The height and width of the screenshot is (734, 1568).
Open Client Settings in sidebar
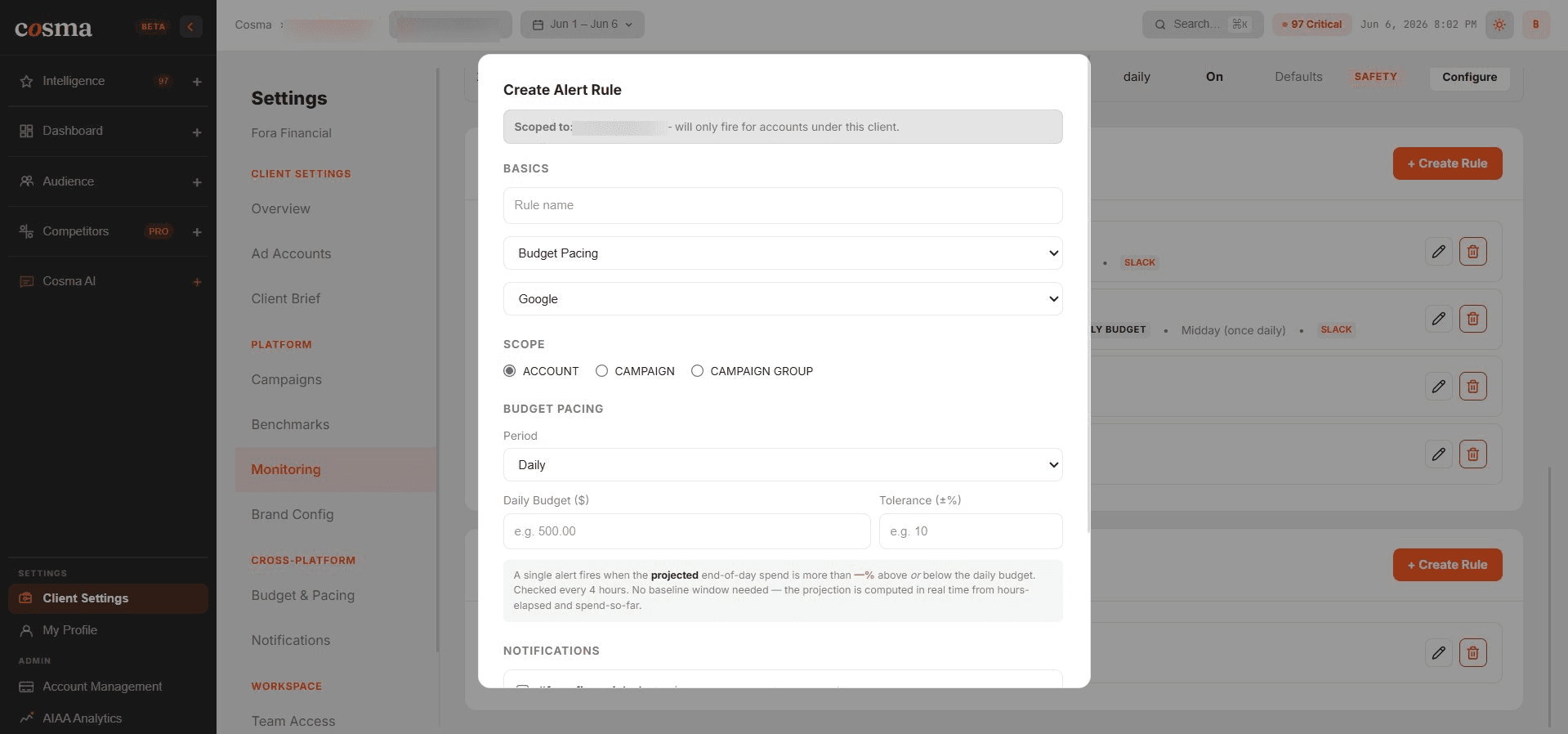point(108,598)
